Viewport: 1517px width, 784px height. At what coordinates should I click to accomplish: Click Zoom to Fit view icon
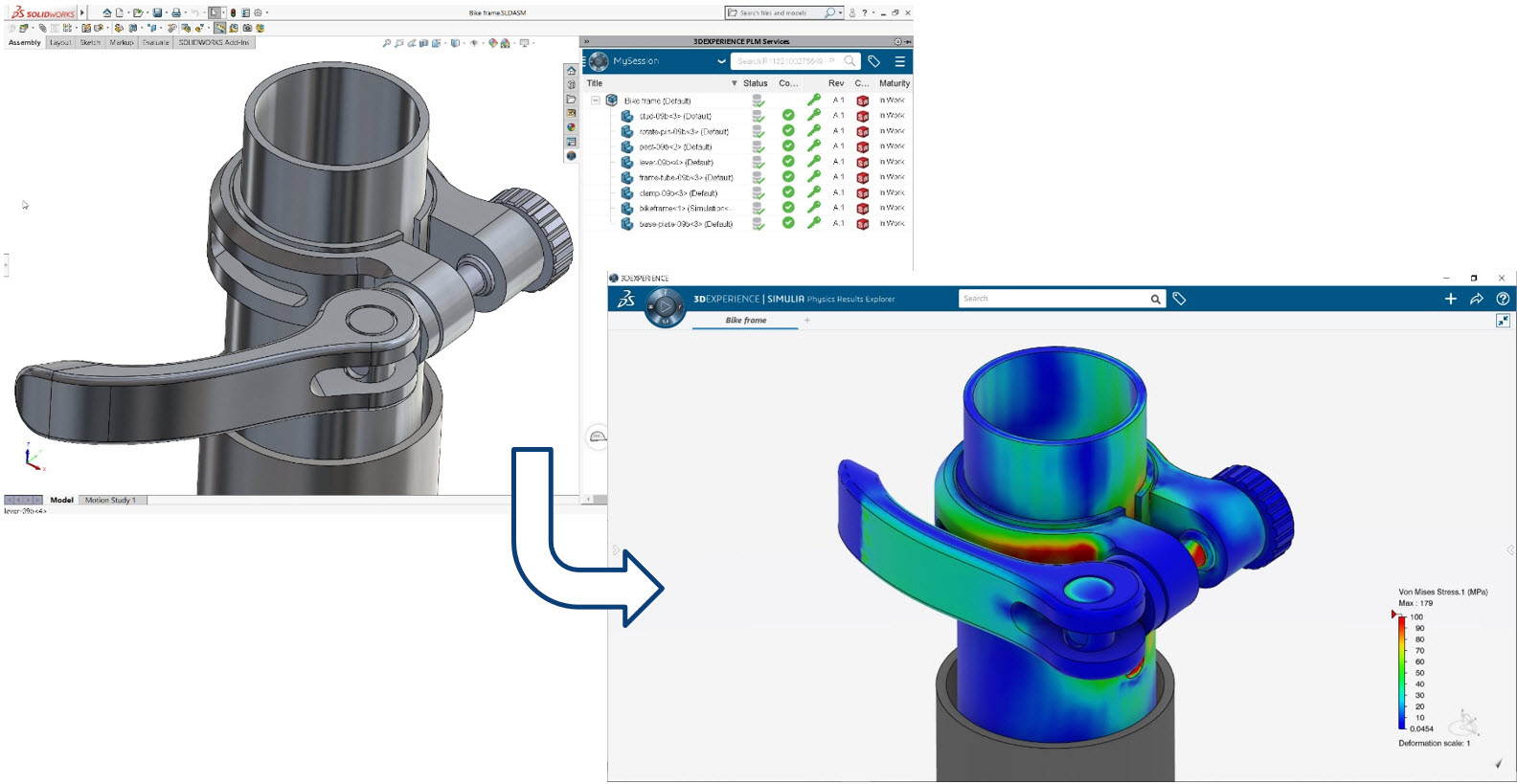[x=386, y=43]
